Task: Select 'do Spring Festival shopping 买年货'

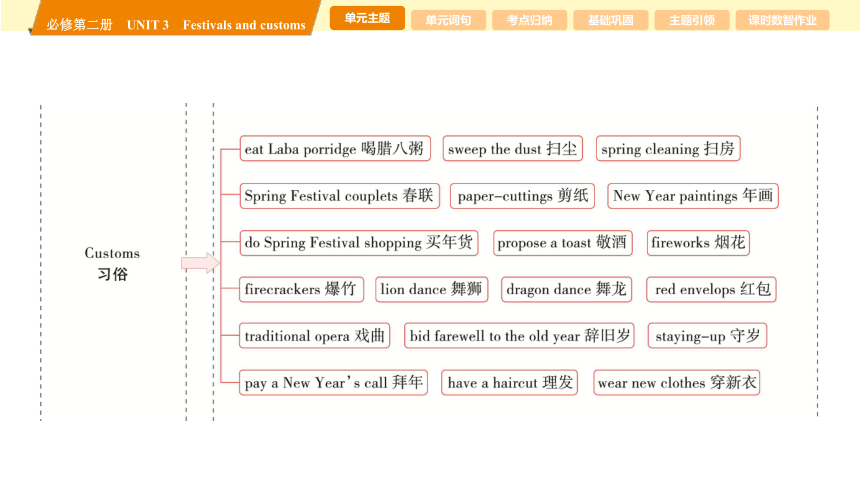Action: (359, 243)
